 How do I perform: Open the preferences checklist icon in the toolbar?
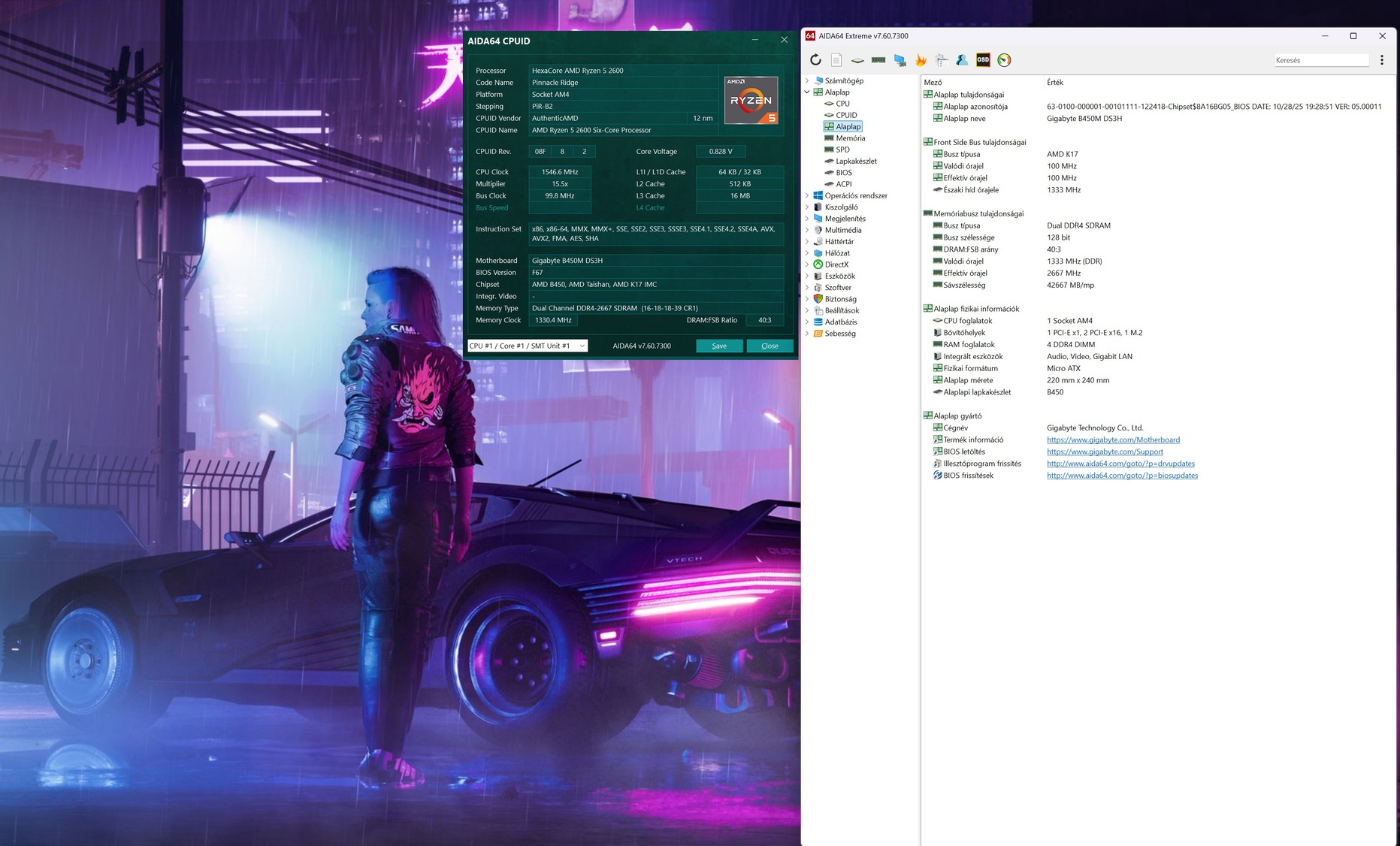tap(942, 60)
